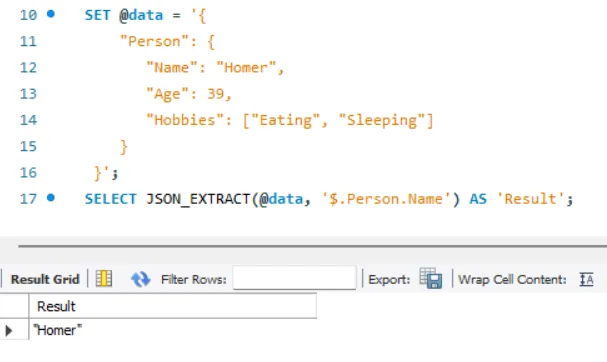Click the "Name" key on line 12
This screenshot has width=607, height=362.
click(x=171, y=67)
